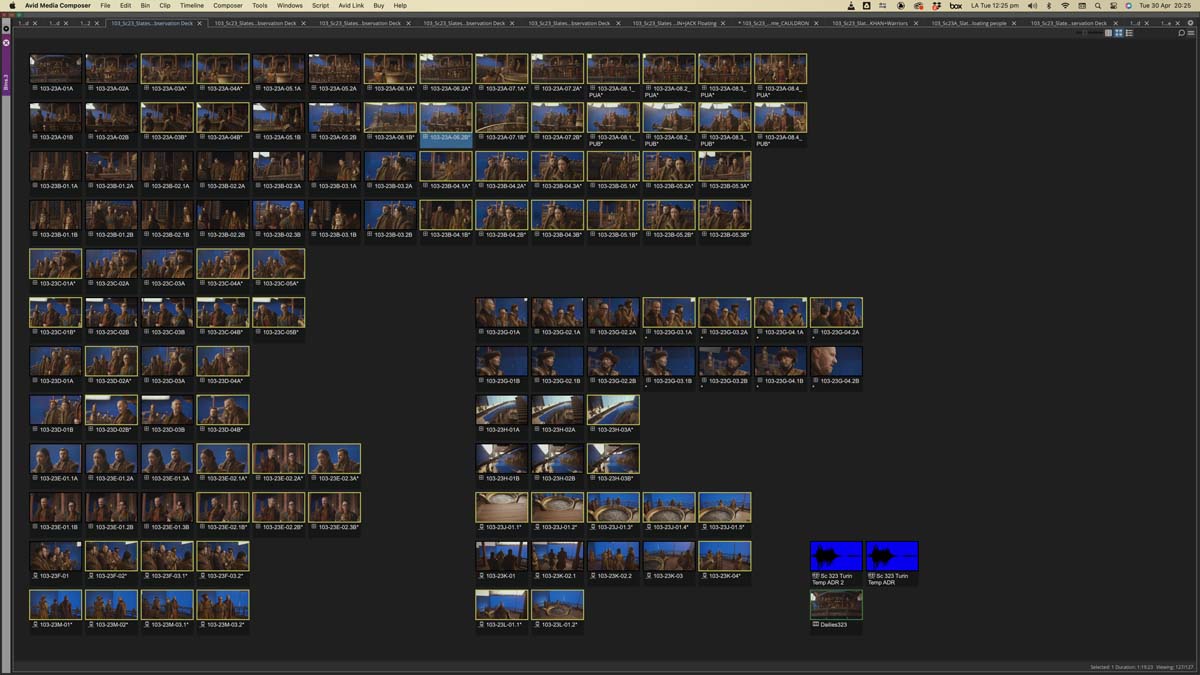This screenshot has height=675, width=1200.
Task: Close the 103_Sc23_Slates IN+JACK Floating tab
Action: [724, 22]
